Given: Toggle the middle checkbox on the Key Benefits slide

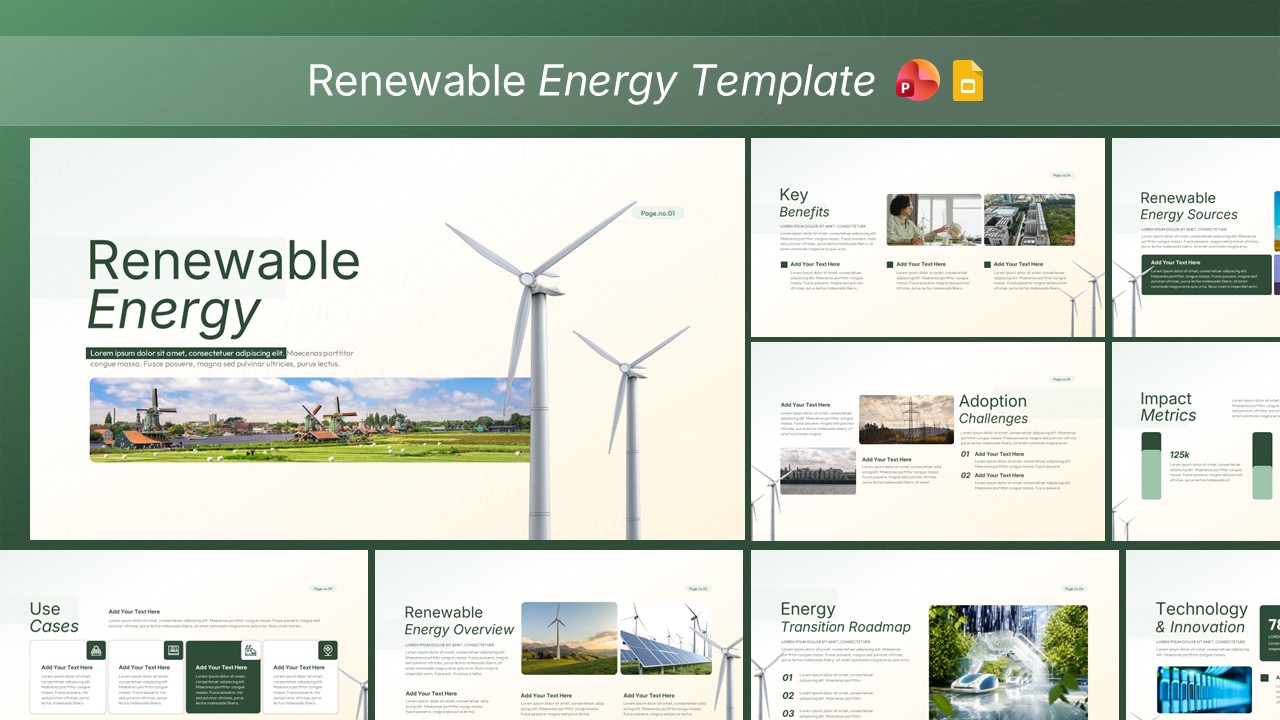Looking at the screenshot, I should pyautogui.click(x=889, y=264).
